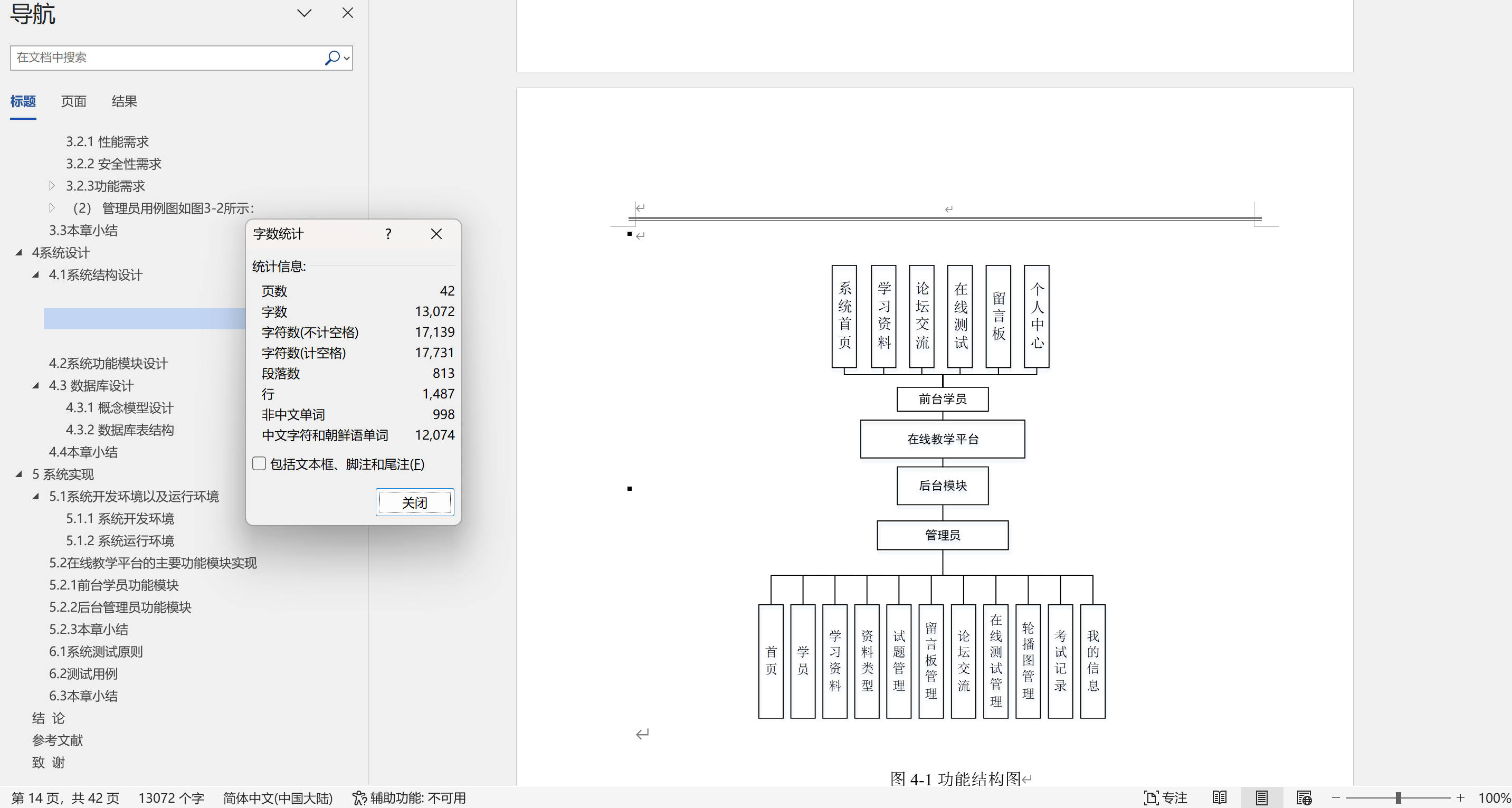Click the figure caption 图 4-1 功能结构图

tap(956, 778)
